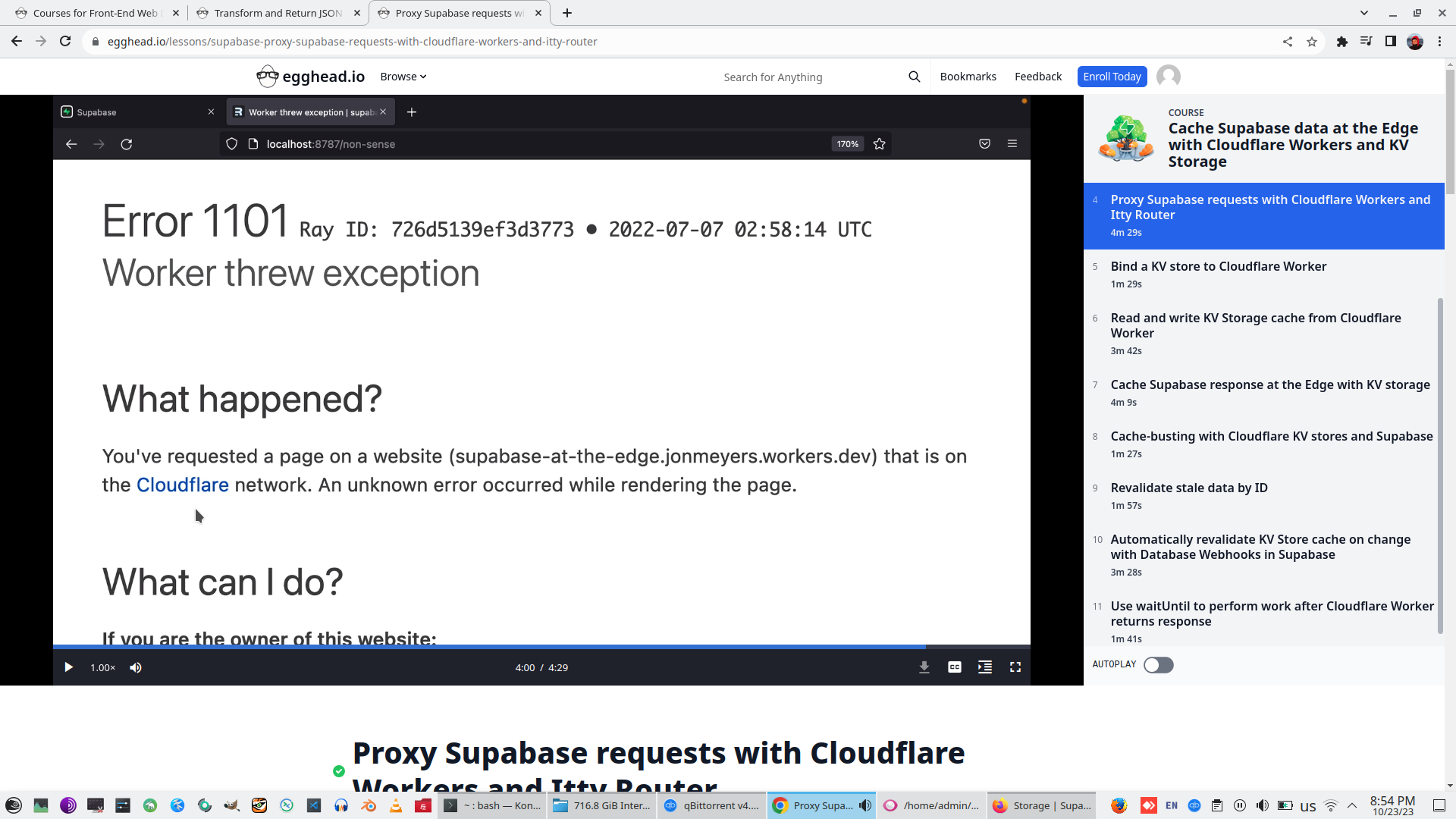1456x819 pixels.
Task: Click the search magnifier icon
Action: (x=915, y=77)
